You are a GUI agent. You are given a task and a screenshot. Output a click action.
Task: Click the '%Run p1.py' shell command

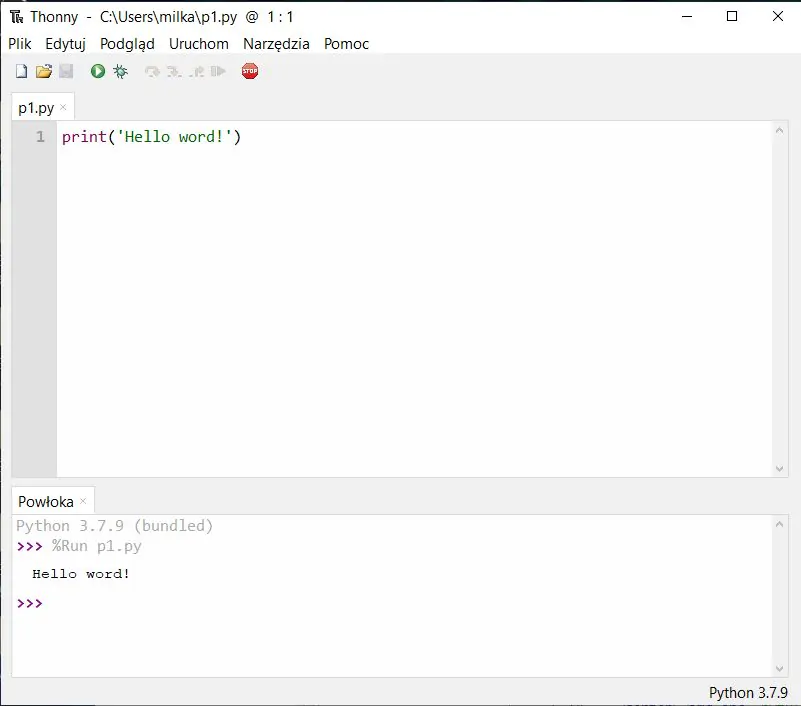point(97,546)
